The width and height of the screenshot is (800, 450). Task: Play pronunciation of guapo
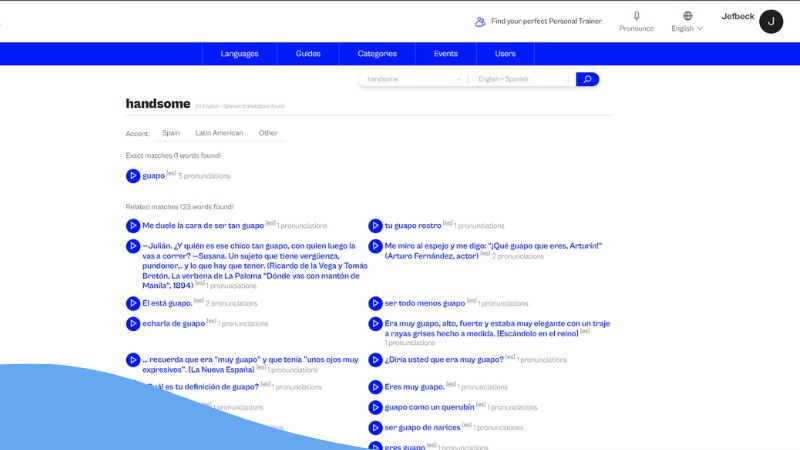133,176
